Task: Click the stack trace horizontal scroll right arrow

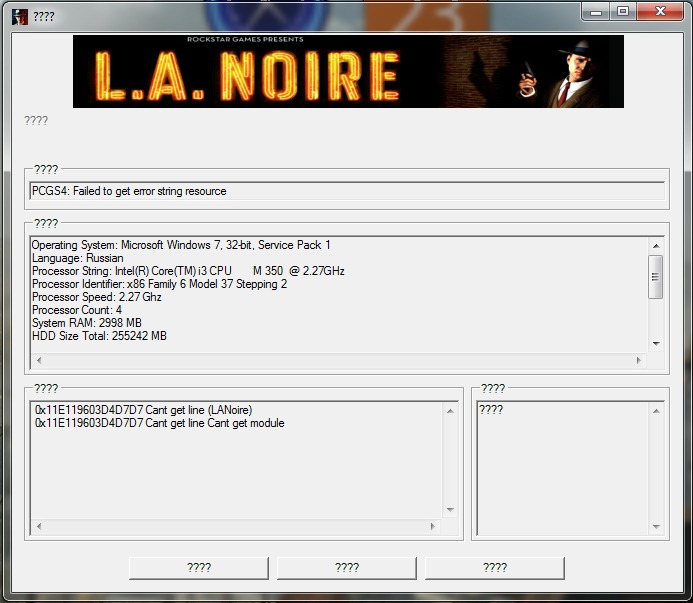Action: [x=433, y=526]
